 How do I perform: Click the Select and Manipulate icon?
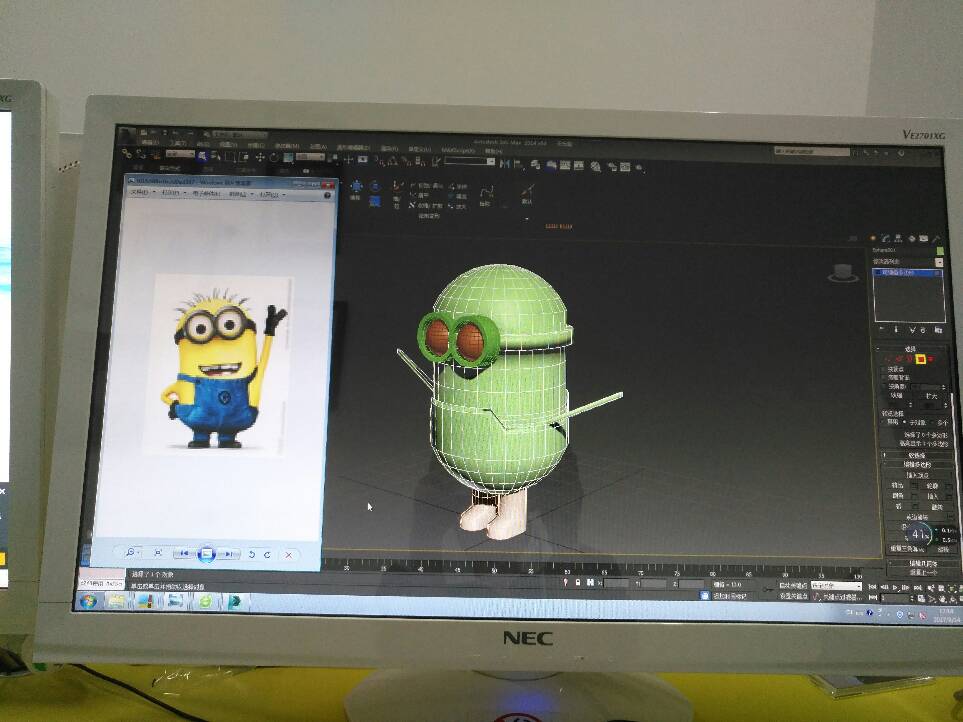[348, 159]
